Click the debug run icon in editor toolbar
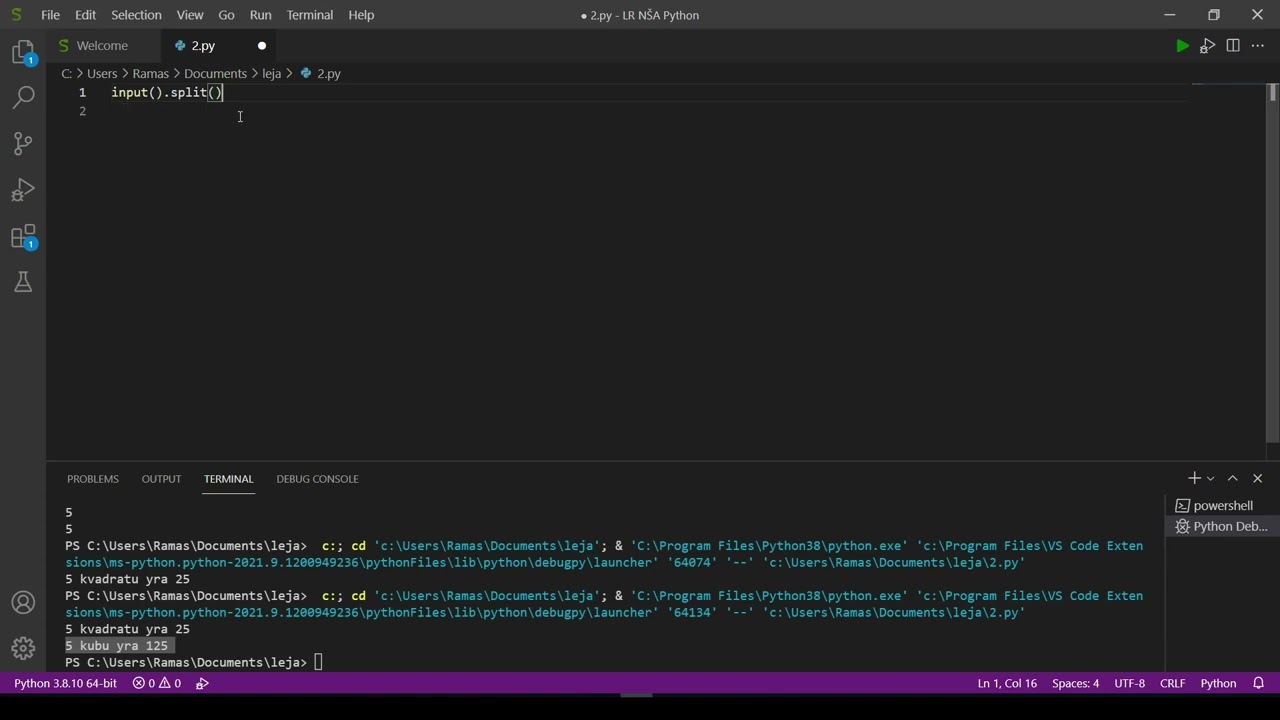The image size is (1280, 720). pyautogui.click(x=1207, y=46)
